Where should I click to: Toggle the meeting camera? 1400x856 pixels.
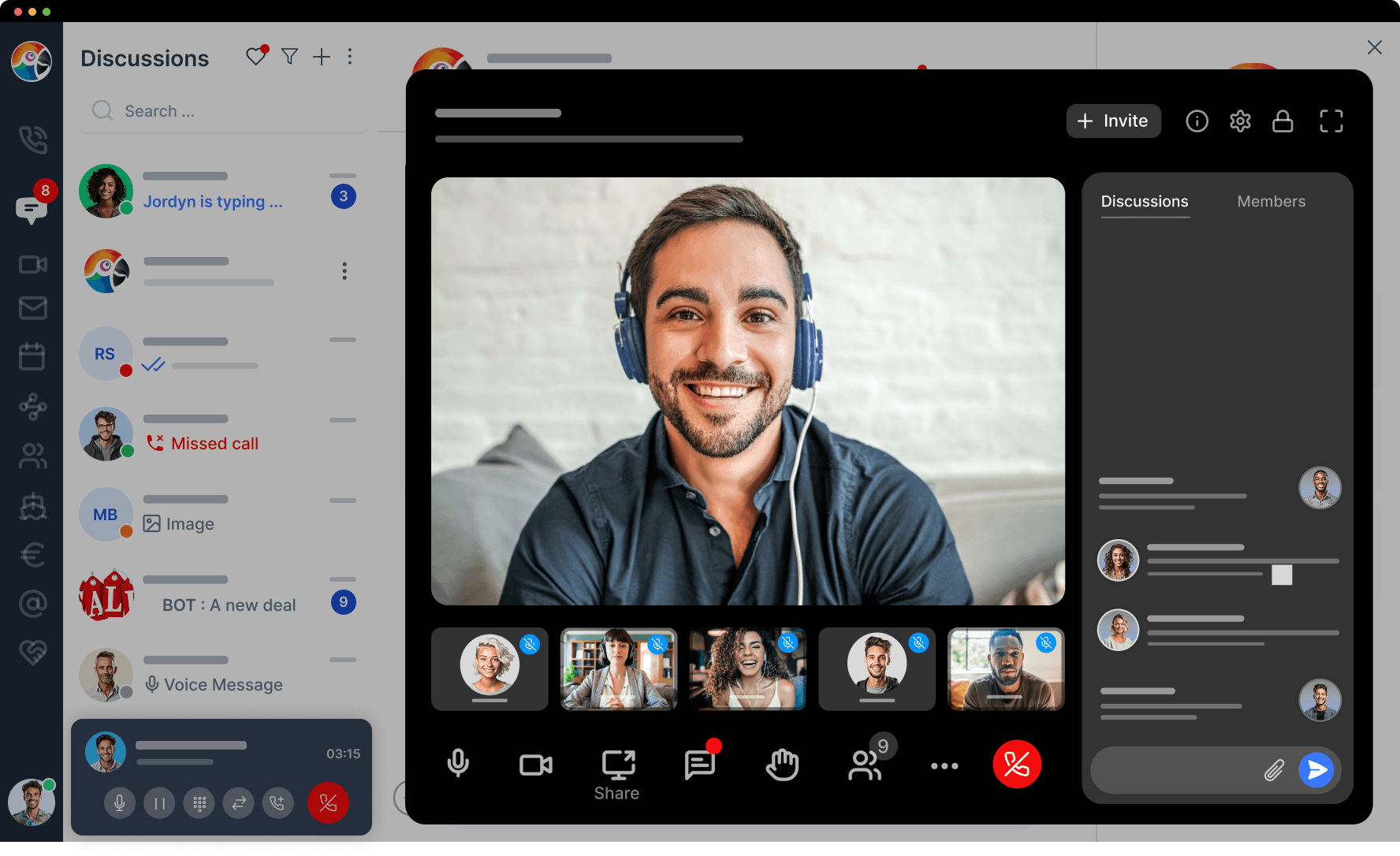tap(536, 765)
